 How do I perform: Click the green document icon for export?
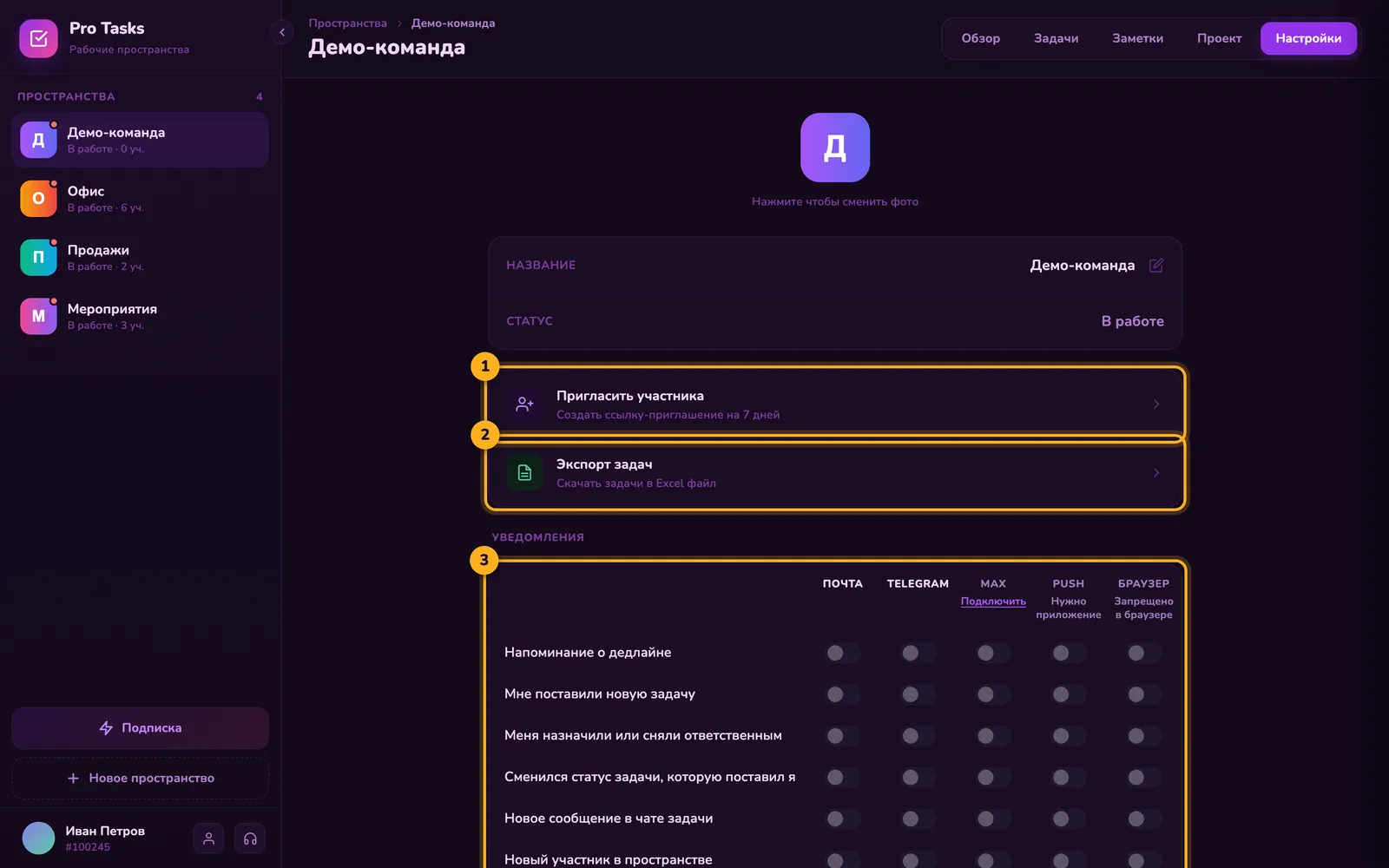(524, 473)
